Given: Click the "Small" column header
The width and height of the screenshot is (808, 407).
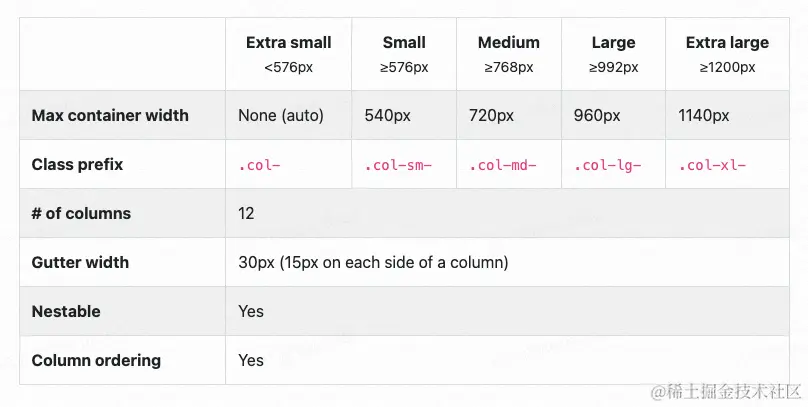Looking at the screenshot, I should pyautogui.click(x=404, y=43).
